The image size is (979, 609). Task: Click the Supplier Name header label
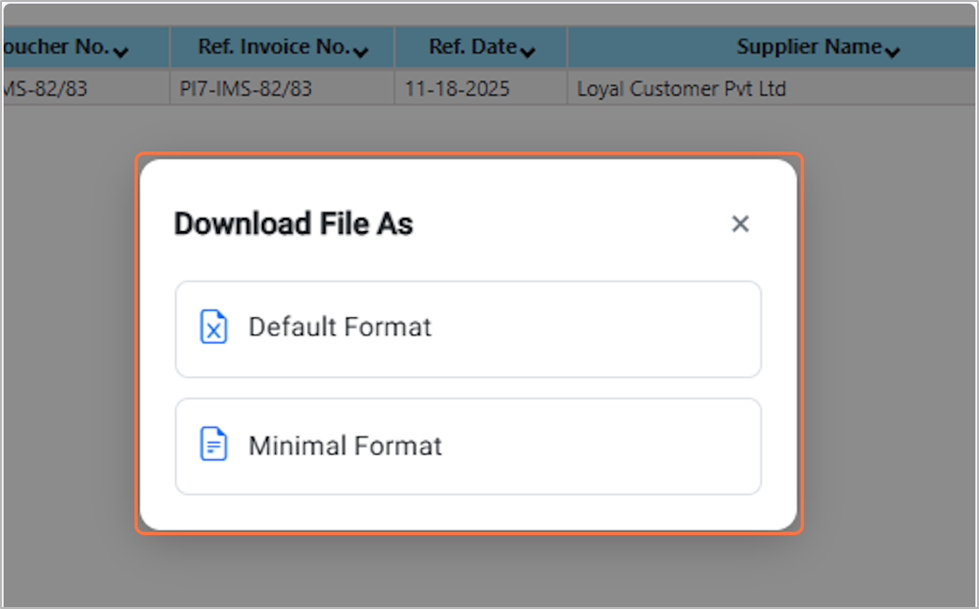point(809,47)
